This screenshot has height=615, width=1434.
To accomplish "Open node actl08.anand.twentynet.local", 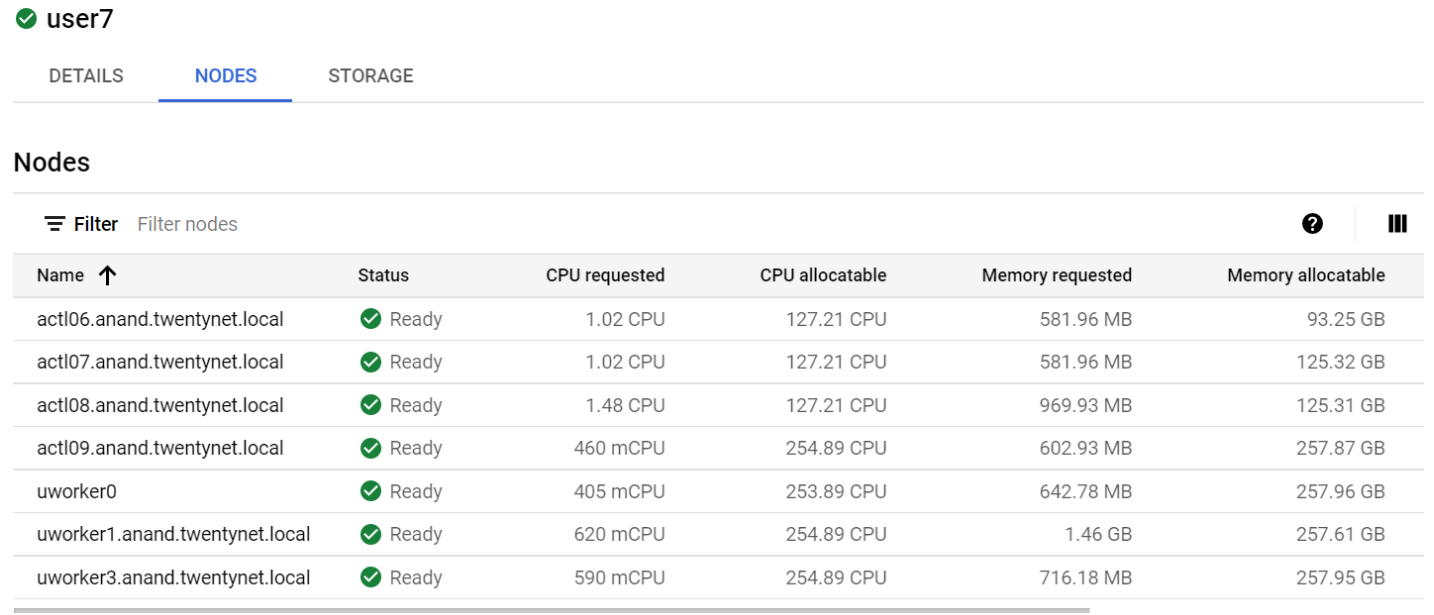I will click(x=160, y=405).
